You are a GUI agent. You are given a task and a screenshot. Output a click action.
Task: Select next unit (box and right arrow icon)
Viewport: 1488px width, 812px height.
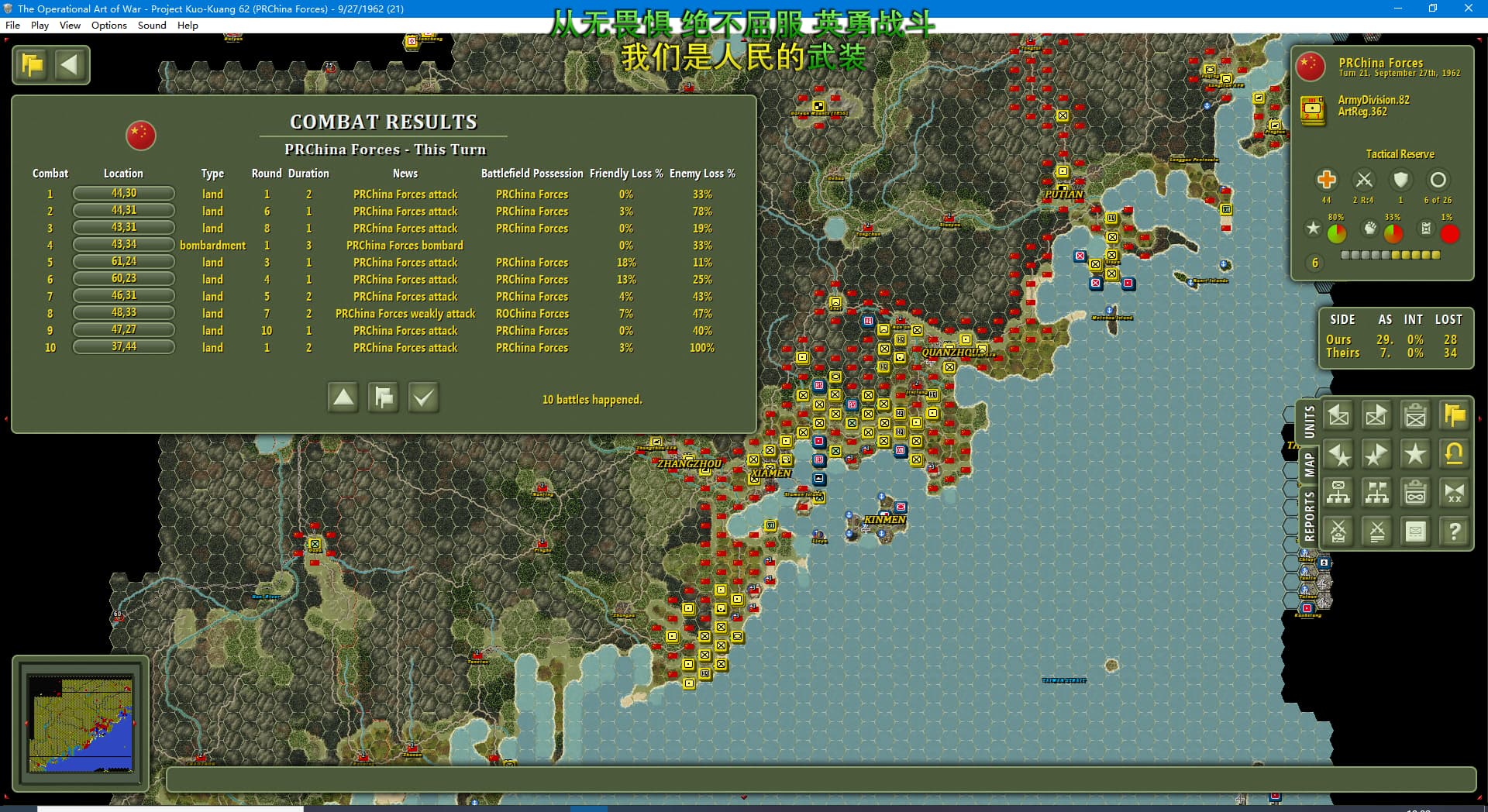pos(1377,416)
